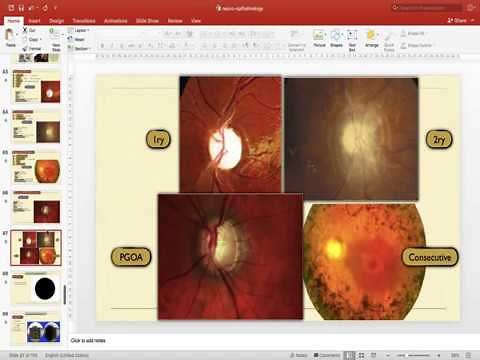Viewport: 480px width, 360px height.
Task: Click the smiley feedback icon
Action: (471, 7)
